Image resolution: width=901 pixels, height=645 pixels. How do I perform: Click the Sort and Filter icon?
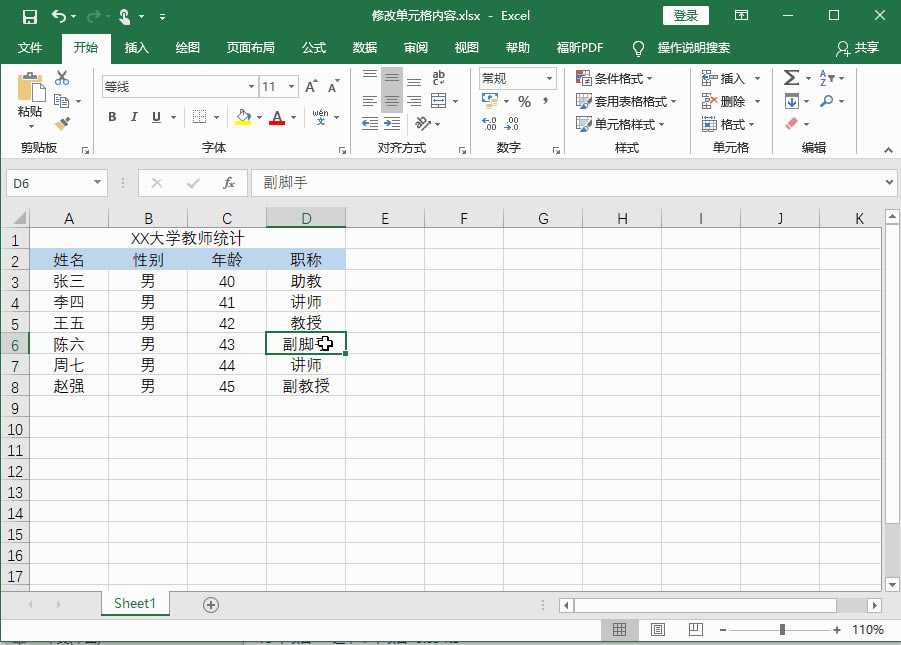[x=825, y=77]
